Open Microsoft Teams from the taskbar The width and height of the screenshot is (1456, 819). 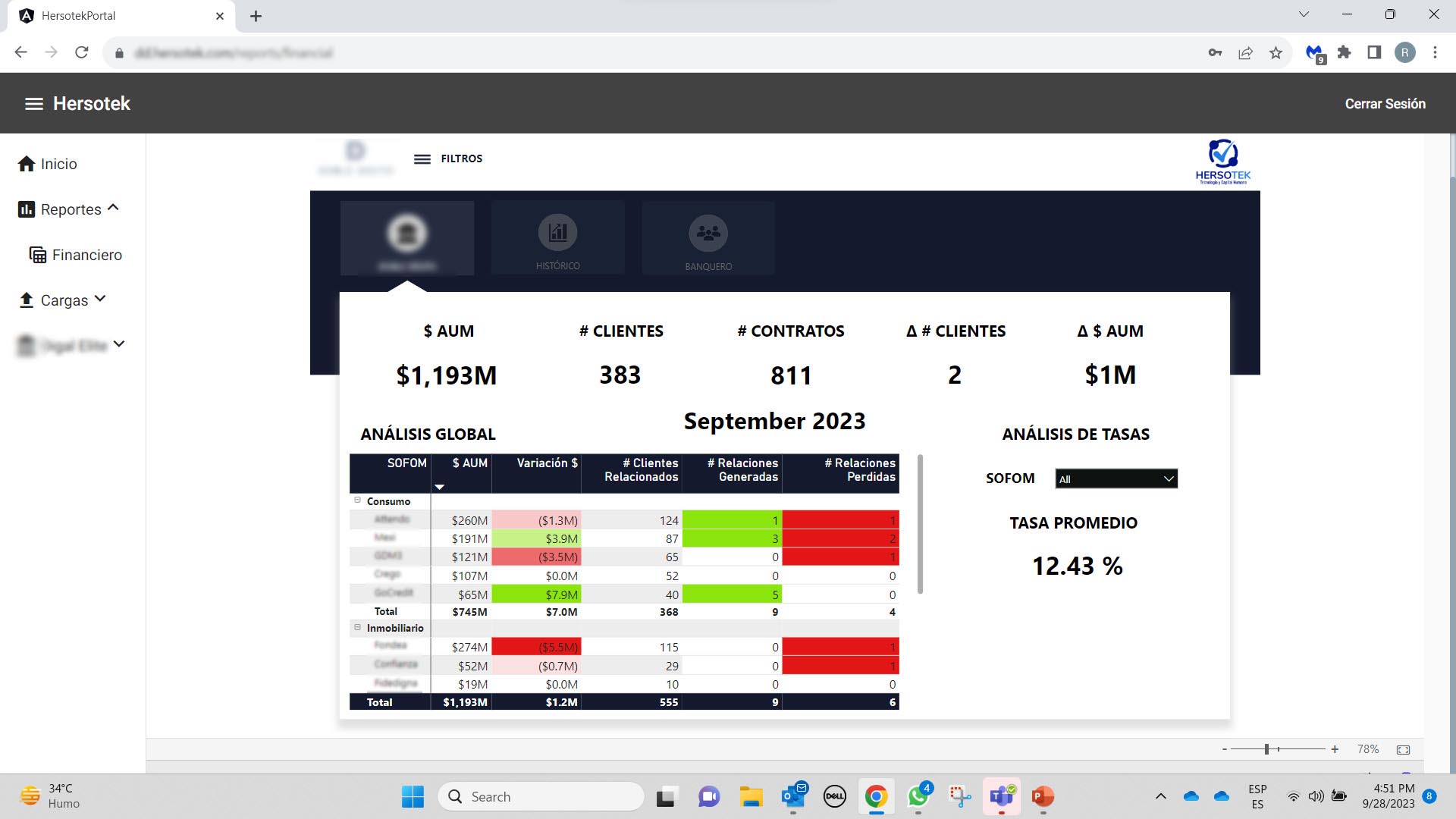(1001, 797)
